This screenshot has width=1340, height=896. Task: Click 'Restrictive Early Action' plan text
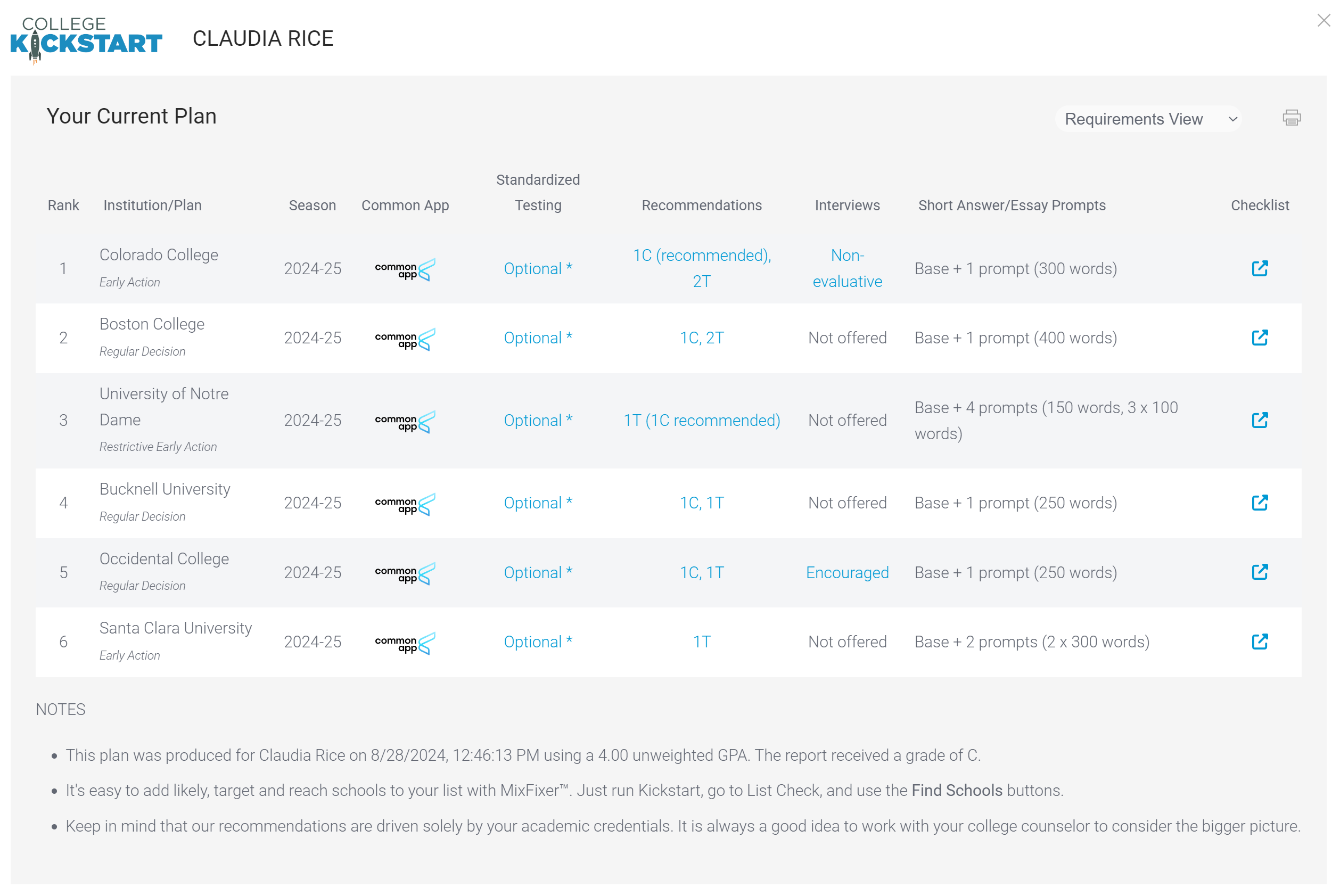158,447
